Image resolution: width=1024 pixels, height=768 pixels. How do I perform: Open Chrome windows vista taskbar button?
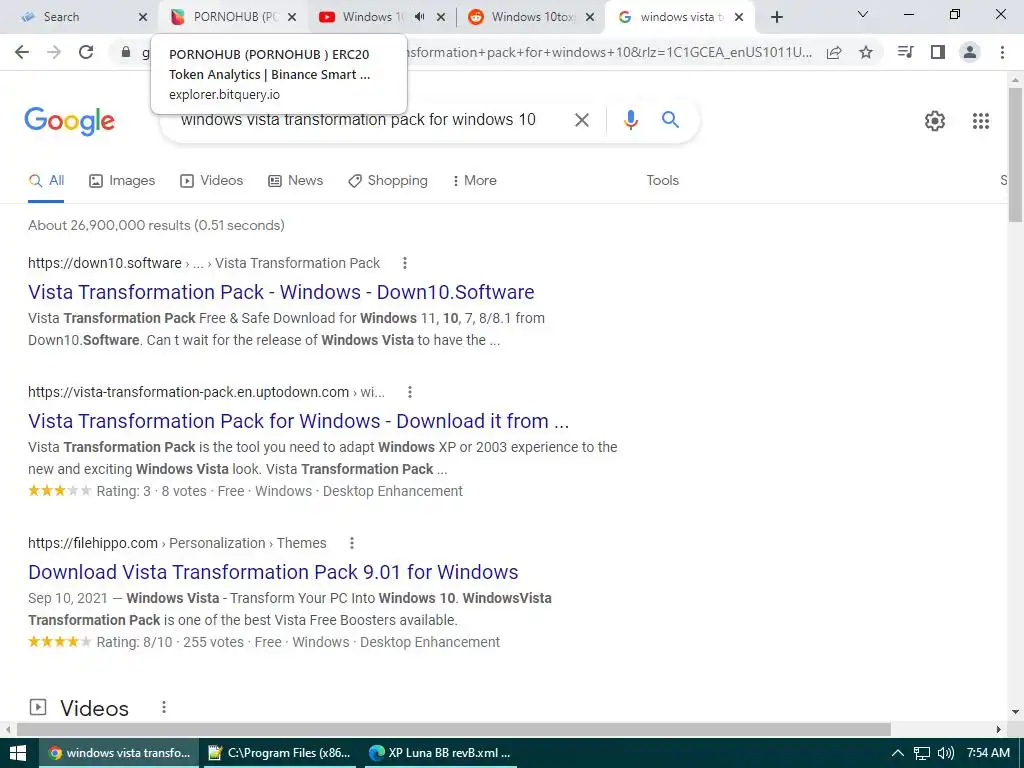120,753
